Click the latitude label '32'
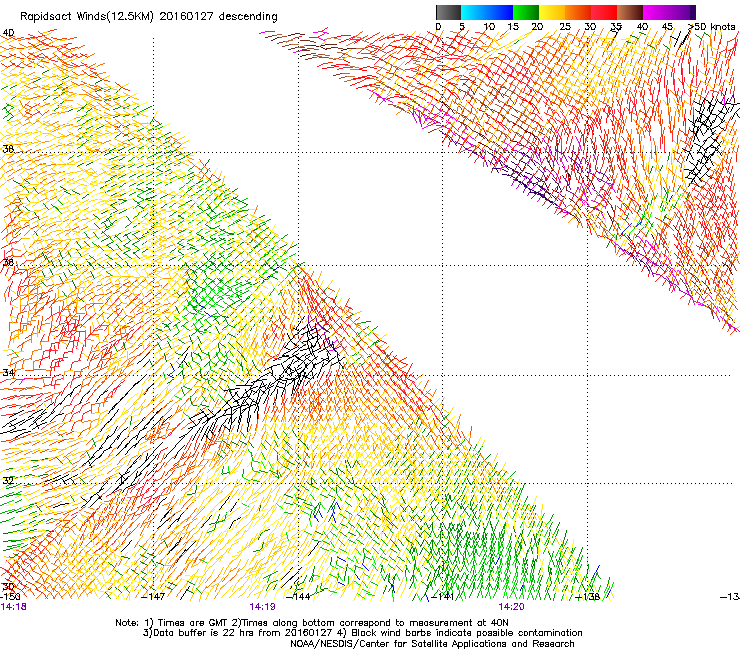This screenshot has height=650, width=740. click(x=8, y=481)
